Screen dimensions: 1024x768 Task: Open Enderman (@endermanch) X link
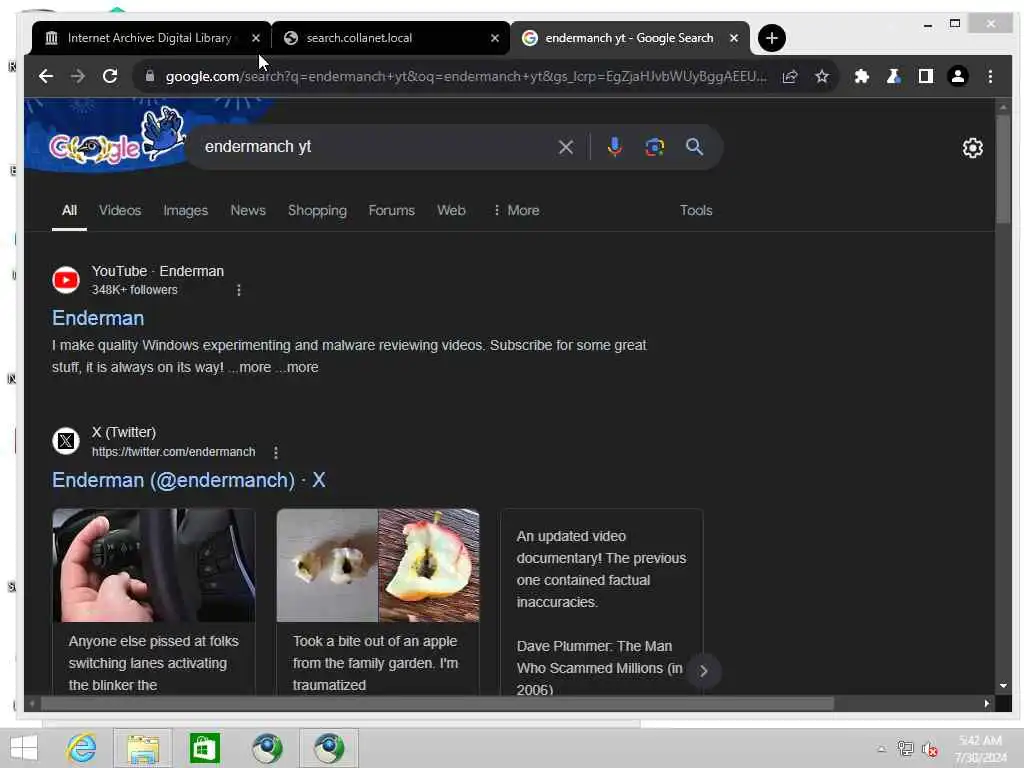coord(189,480)
